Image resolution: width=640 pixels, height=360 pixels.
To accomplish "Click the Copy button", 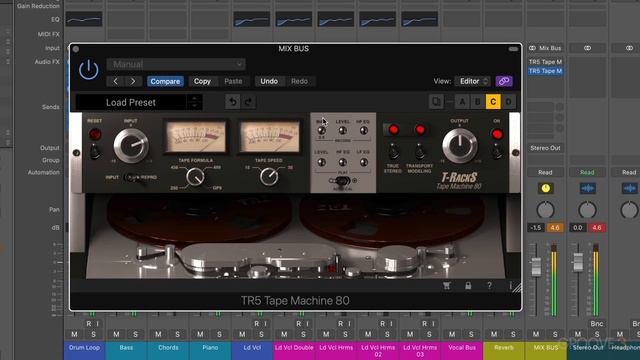I will coord(202,81).
